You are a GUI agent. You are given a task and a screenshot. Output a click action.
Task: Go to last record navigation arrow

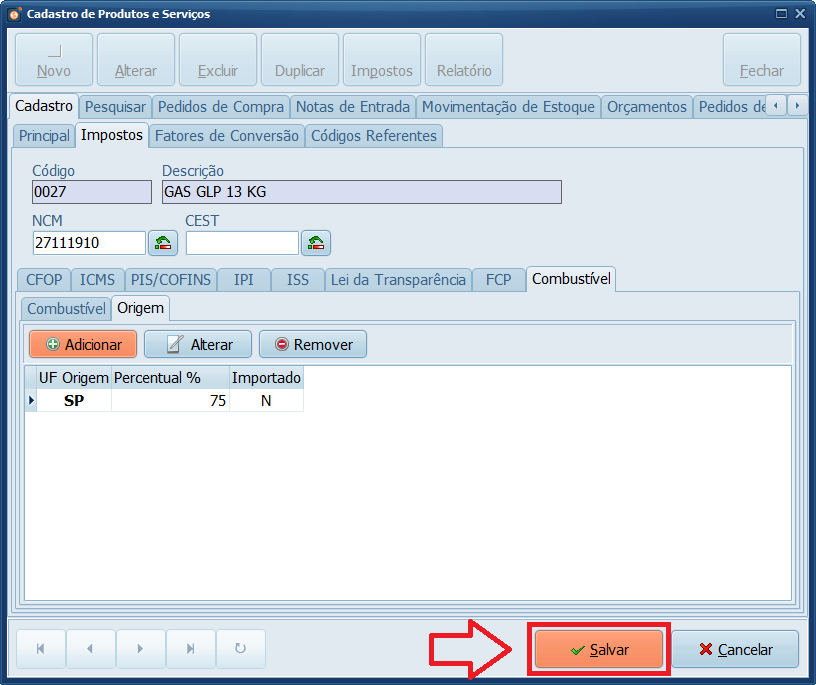point(190,649)
